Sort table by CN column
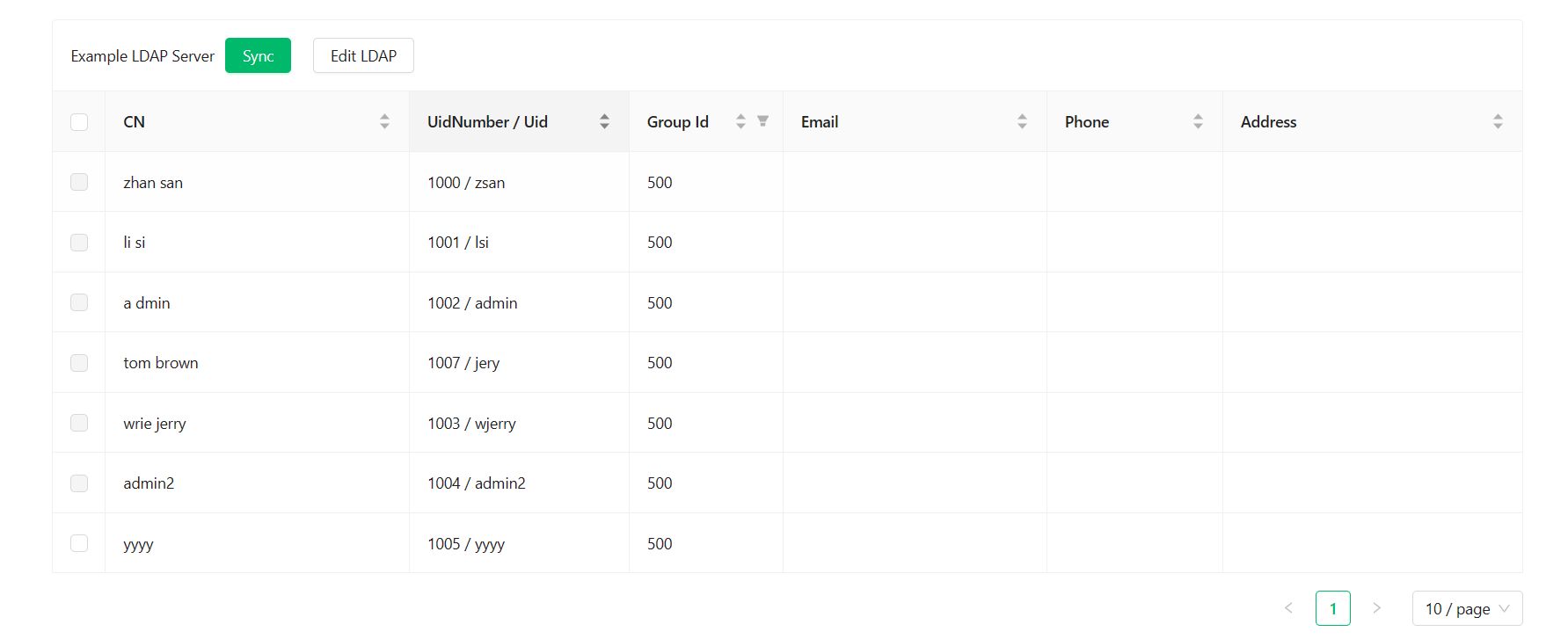Screen dimensions: 1568x639 coord(384,121)
